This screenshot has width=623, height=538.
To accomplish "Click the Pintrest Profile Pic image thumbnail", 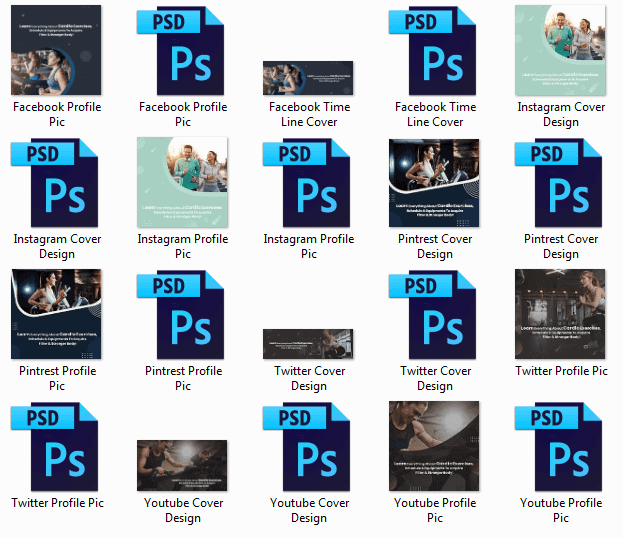I will 57,314.
